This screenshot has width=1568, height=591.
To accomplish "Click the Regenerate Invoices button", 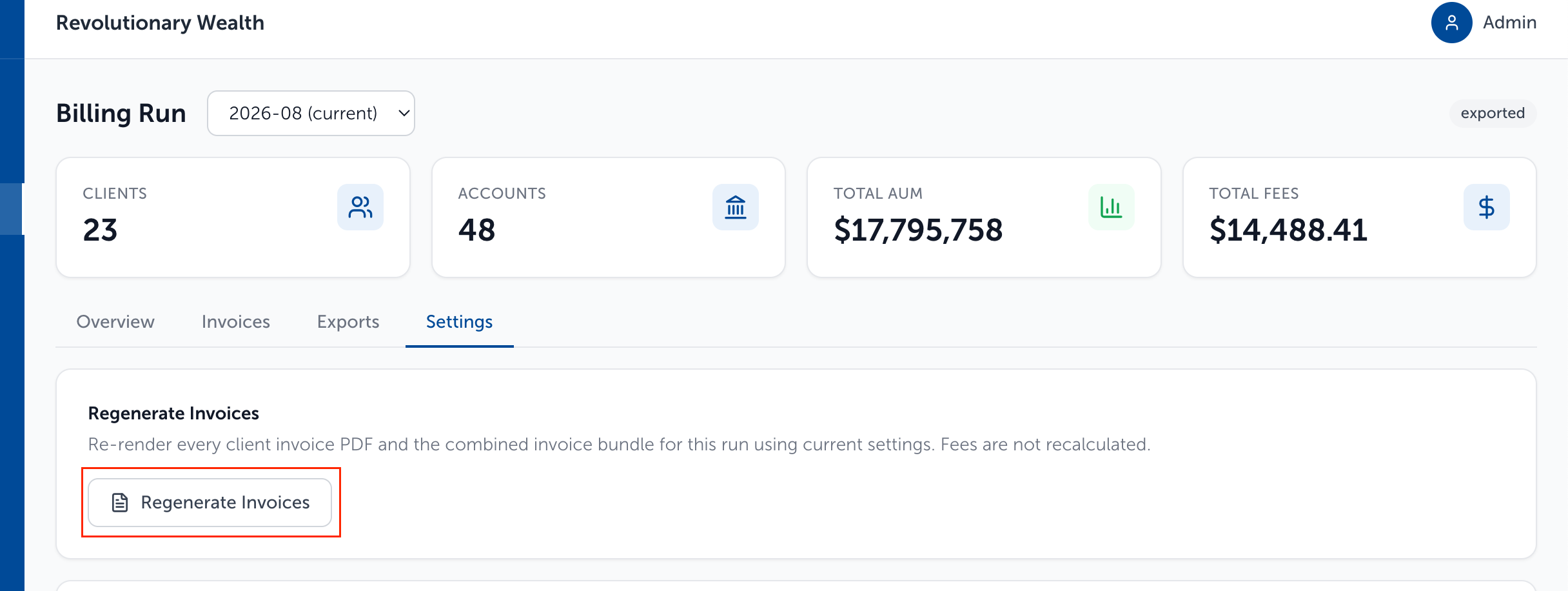I will pyautogui.click(x=210, y=503).
